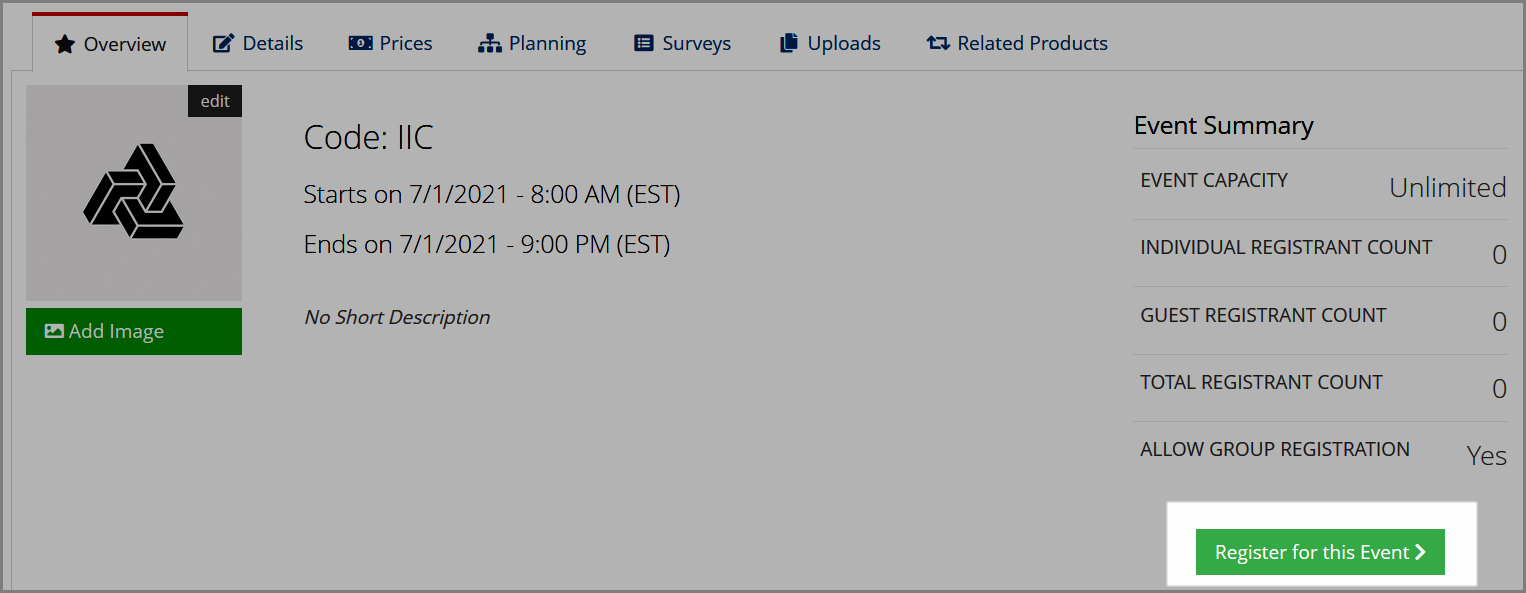Click the copy files icon beside Uploads

coord(789,43)
